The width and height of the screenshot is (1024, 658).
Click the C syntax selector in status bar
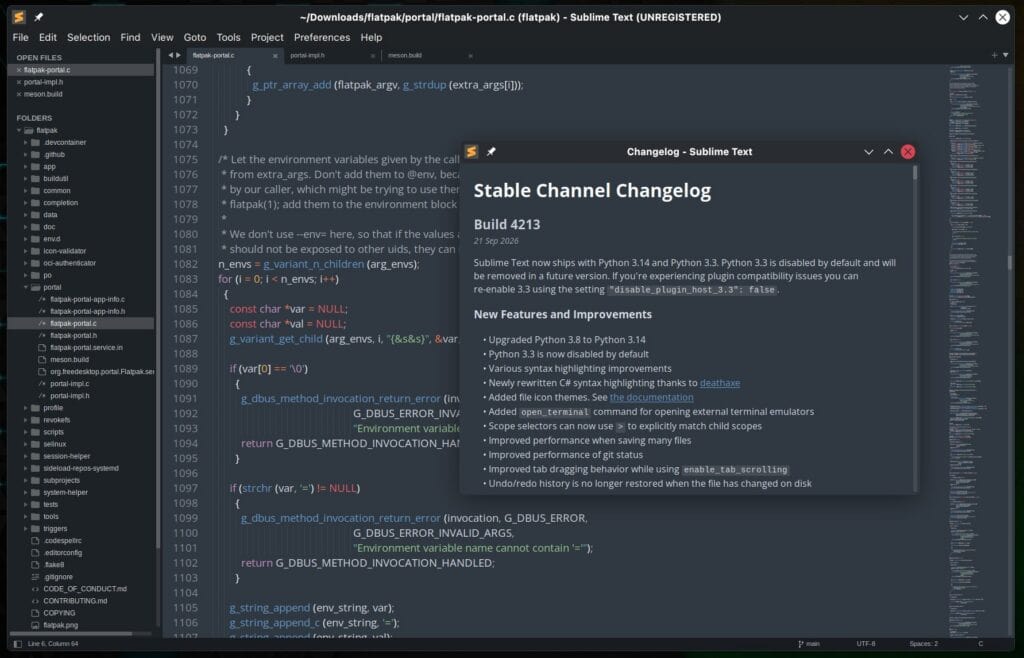pyautogui.click(x=980, y=644)
